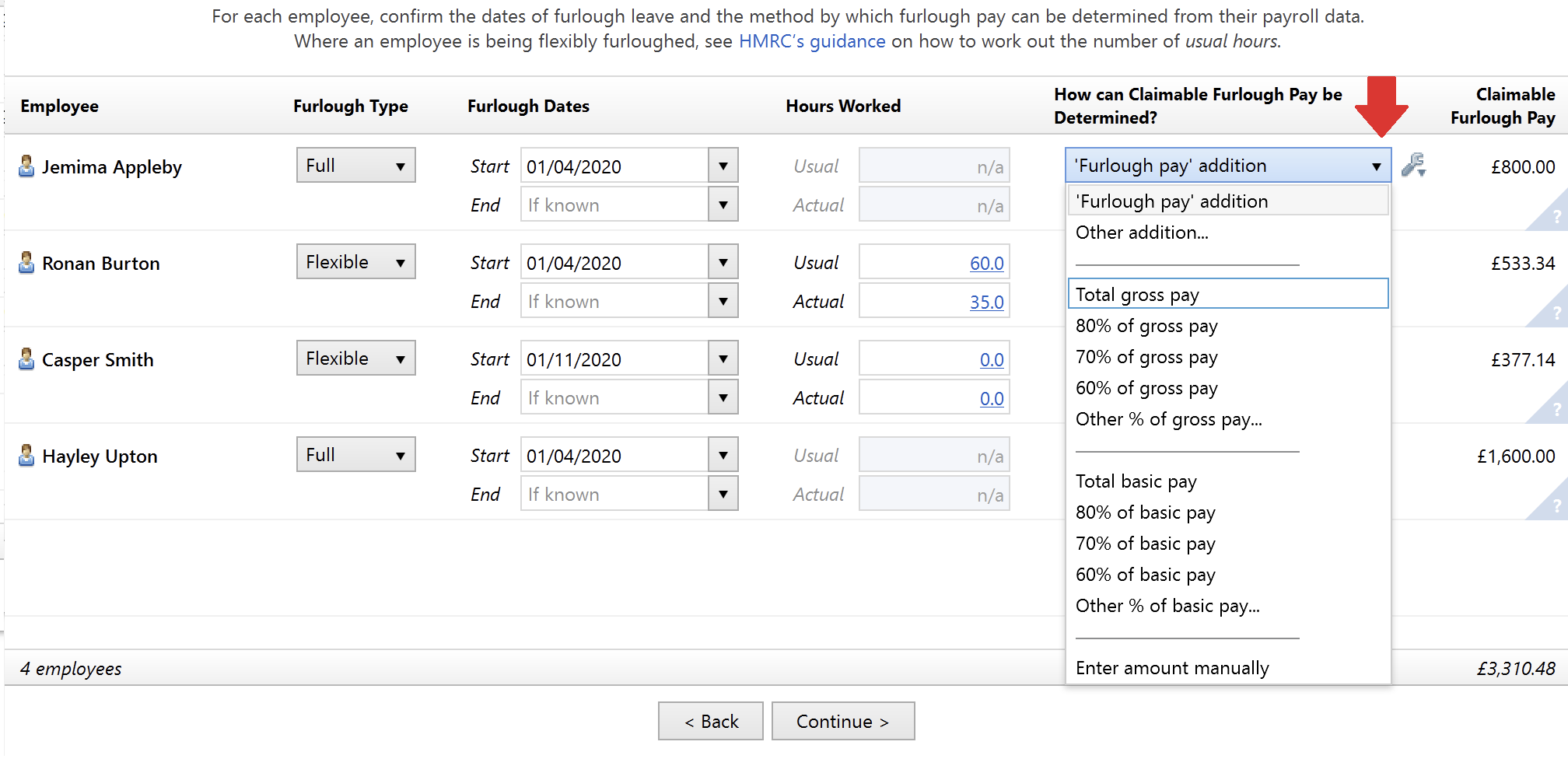Click Jemima Appleby's start date field

pyautogui.click(x=614, y=166)
